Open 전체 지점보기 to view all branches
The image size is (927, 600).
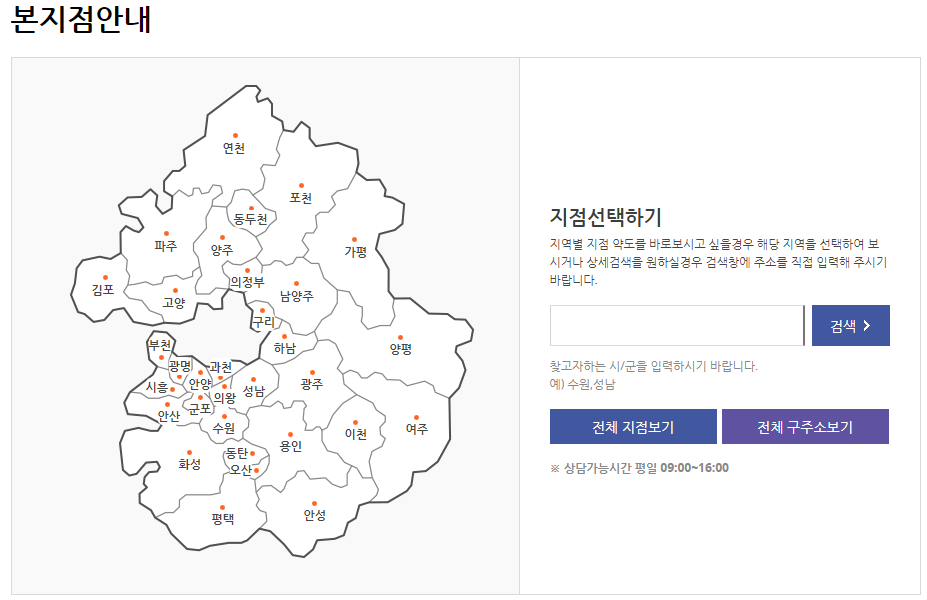click(x=632, y=425)
